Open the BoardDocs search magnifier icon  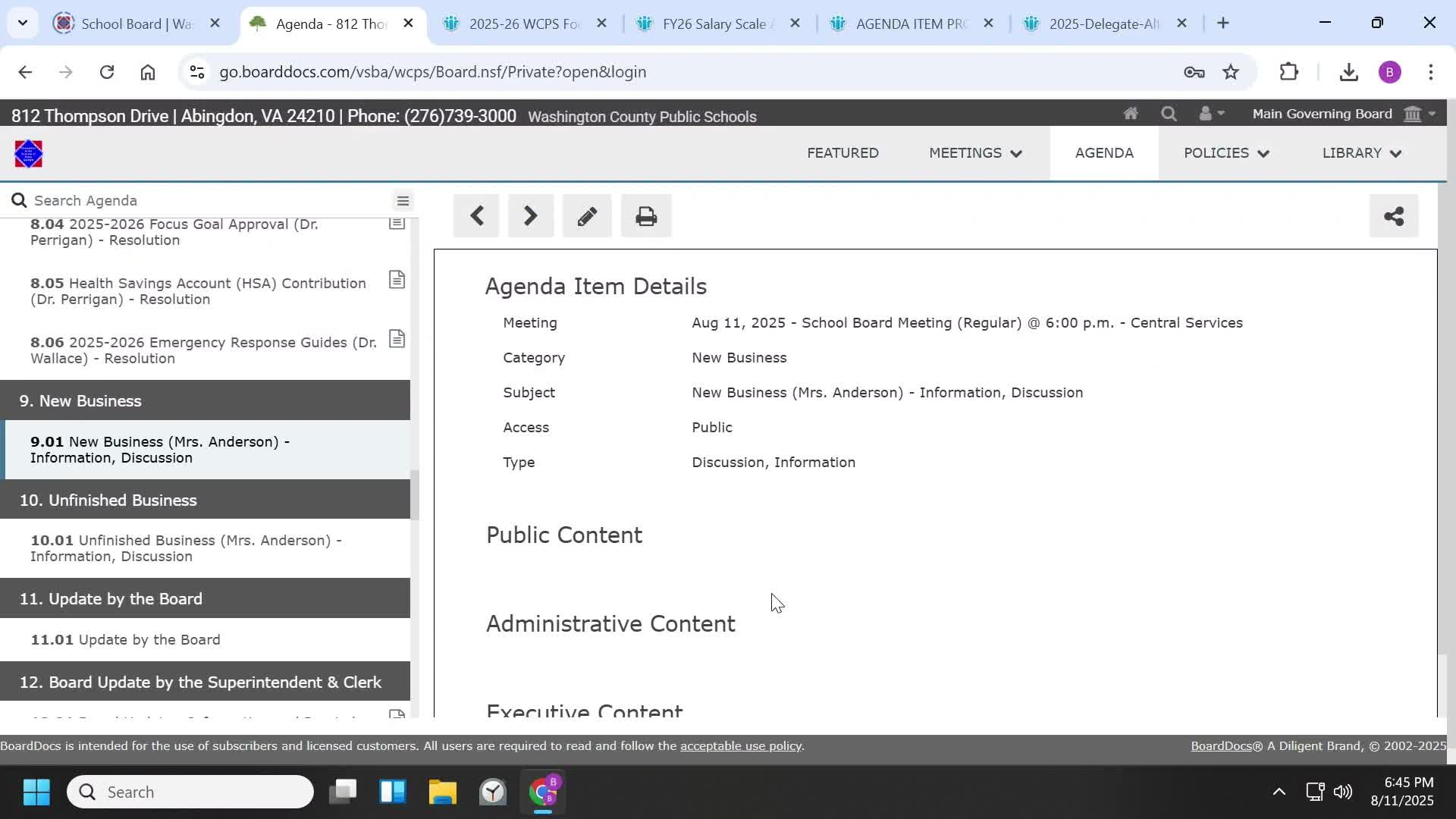[1169, 113]
